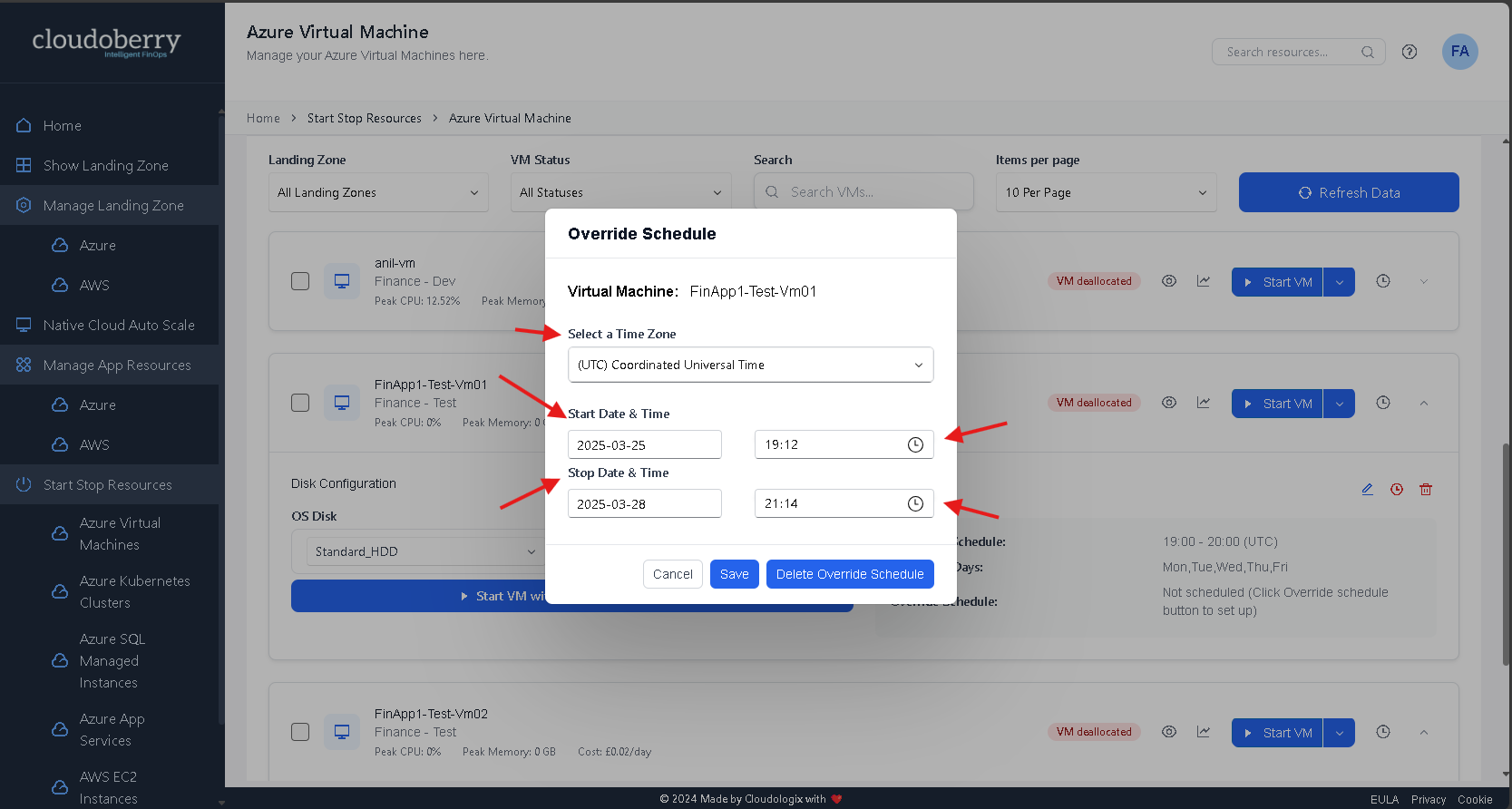Open the stop time clock picker 21:14
This screenshot has height=809, width=1512.
915,503
